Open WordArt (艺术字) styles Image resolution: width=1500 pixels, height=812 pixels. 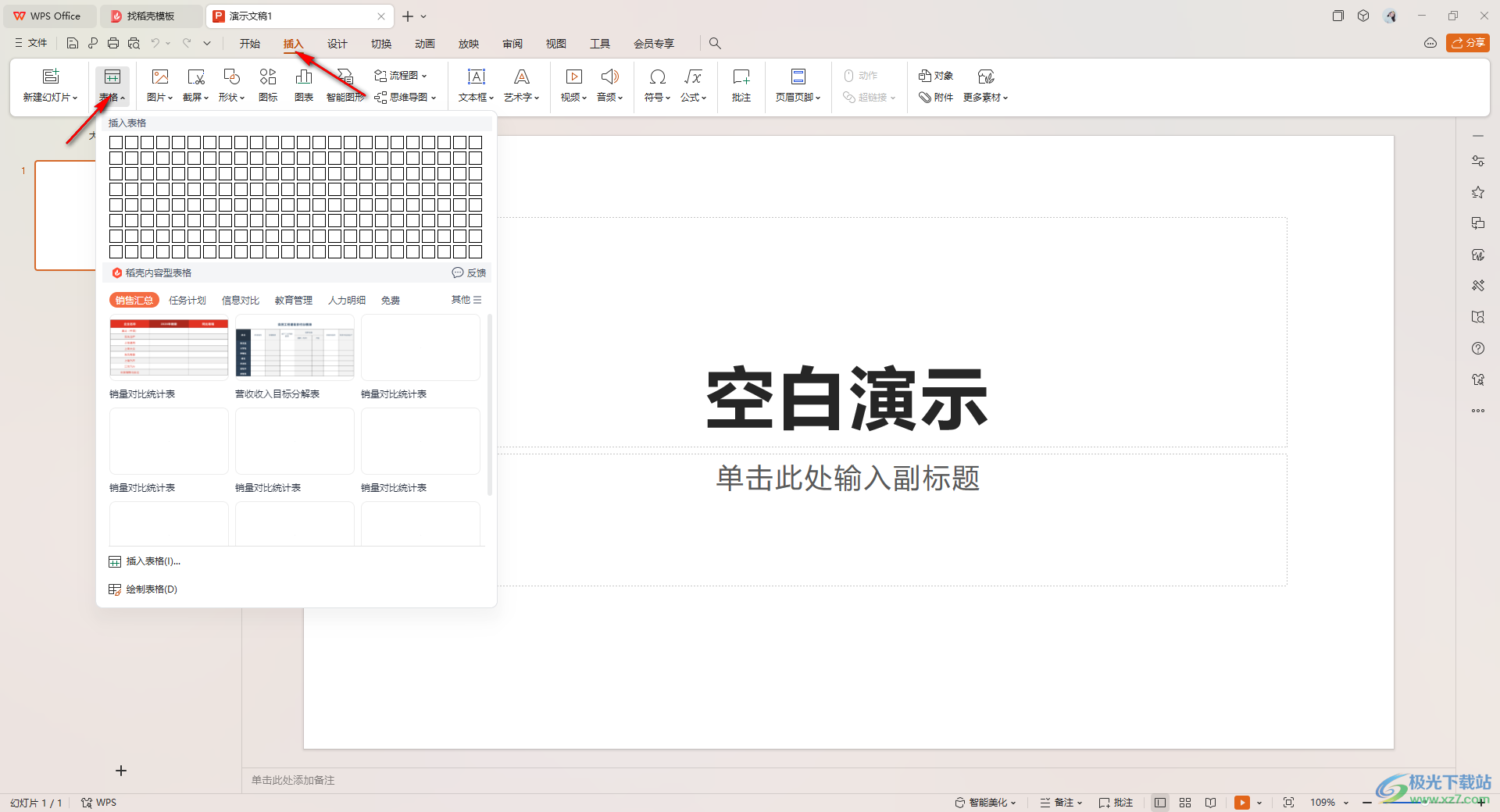(x=521, y=85)
